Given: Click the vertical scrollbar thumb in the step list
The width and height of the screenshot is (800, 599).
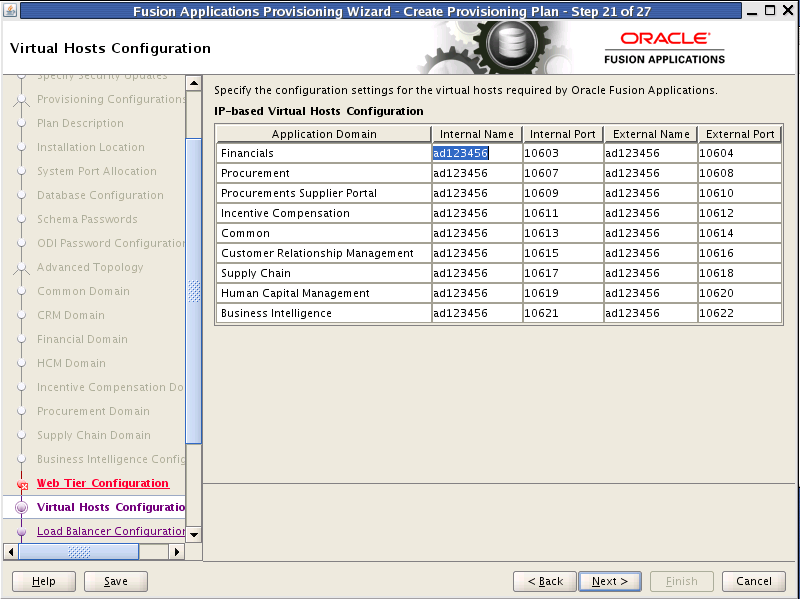Looking at the screenshot, I should (x=194, y=291).
